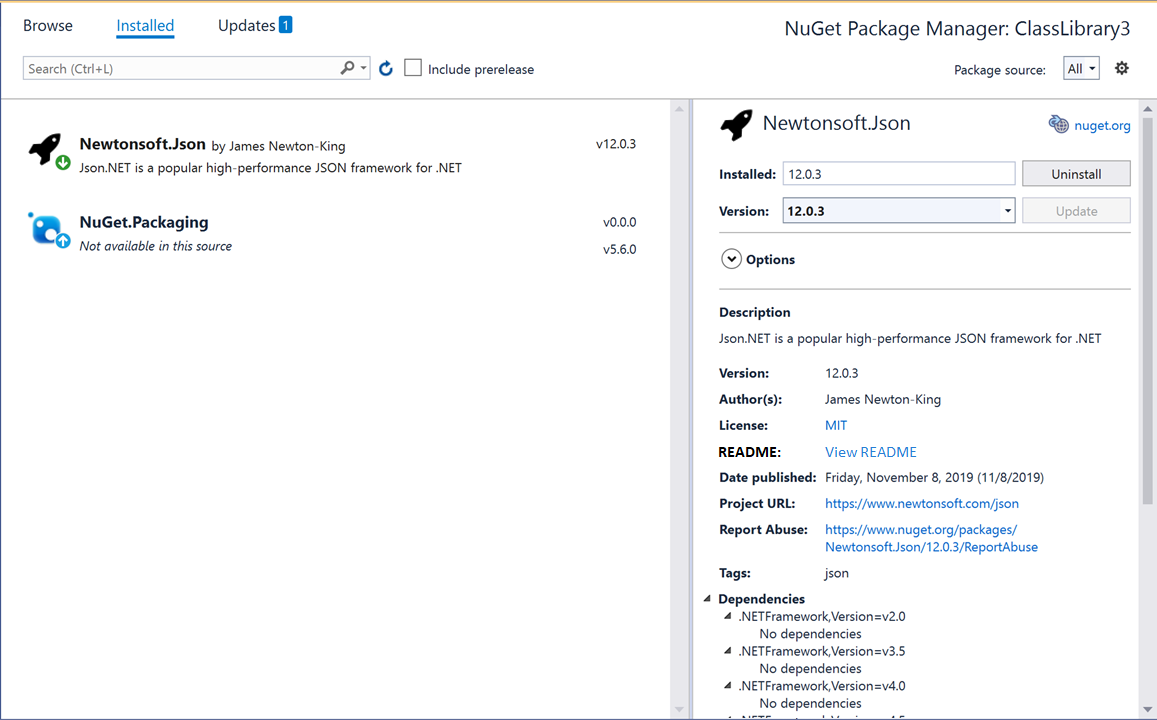
Task: Click the Date published value
Action: pyautogui.click(x=934, y=477)
